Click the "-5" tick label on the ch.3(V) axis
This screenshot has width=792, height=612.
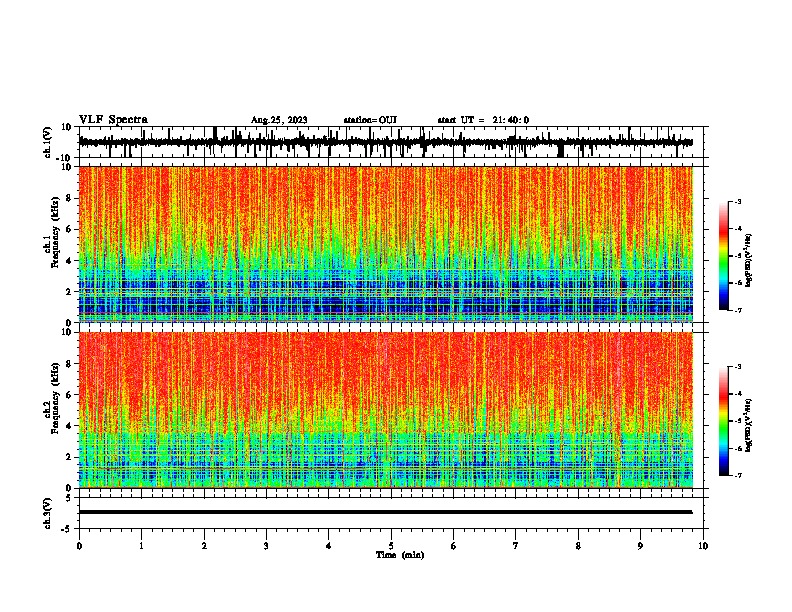click(67, 529)
